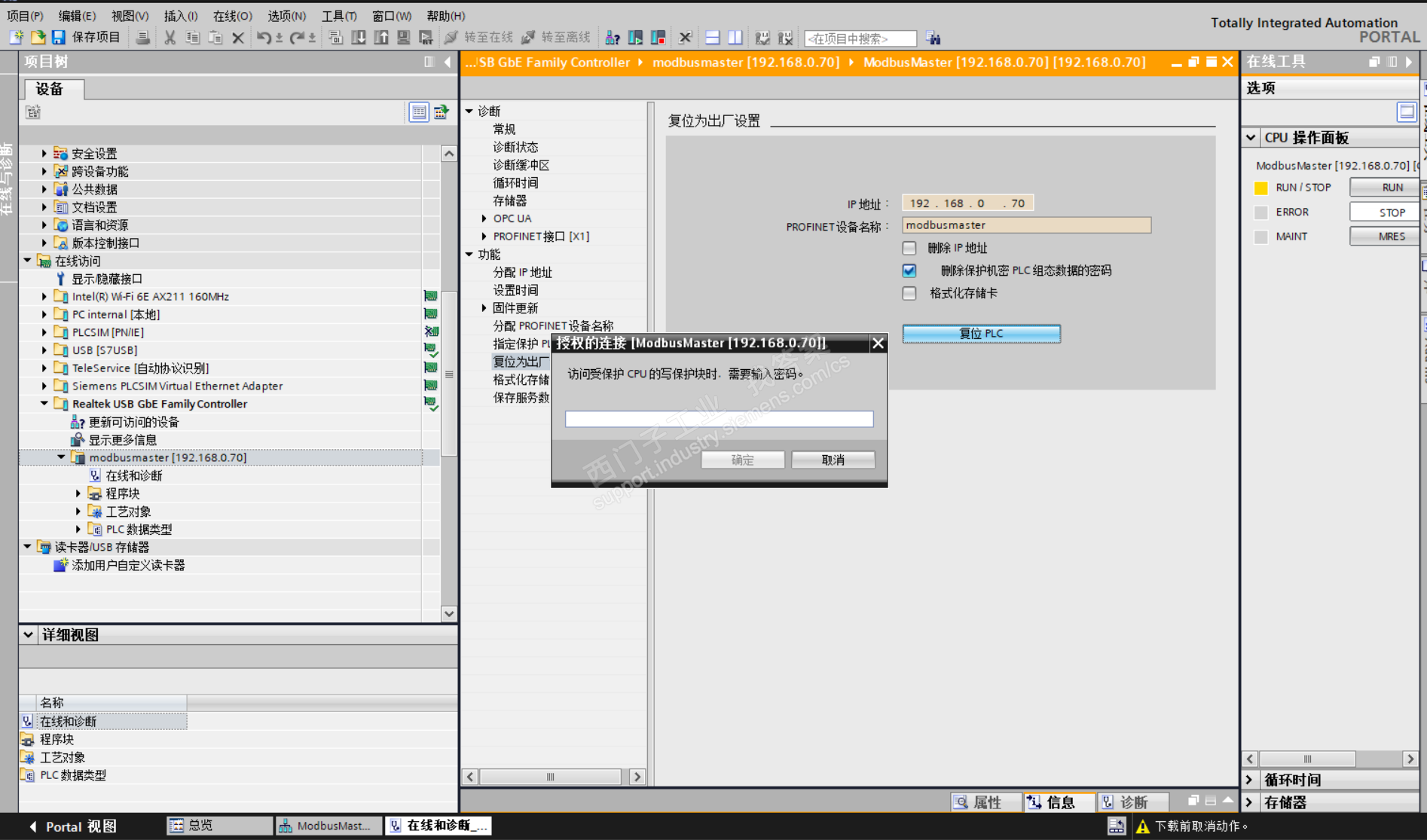Click the search in project binoculars icon
Image resolution: width=1427 pixels, height=840 pixels.
pyautogui.click(x=934, y=38)
